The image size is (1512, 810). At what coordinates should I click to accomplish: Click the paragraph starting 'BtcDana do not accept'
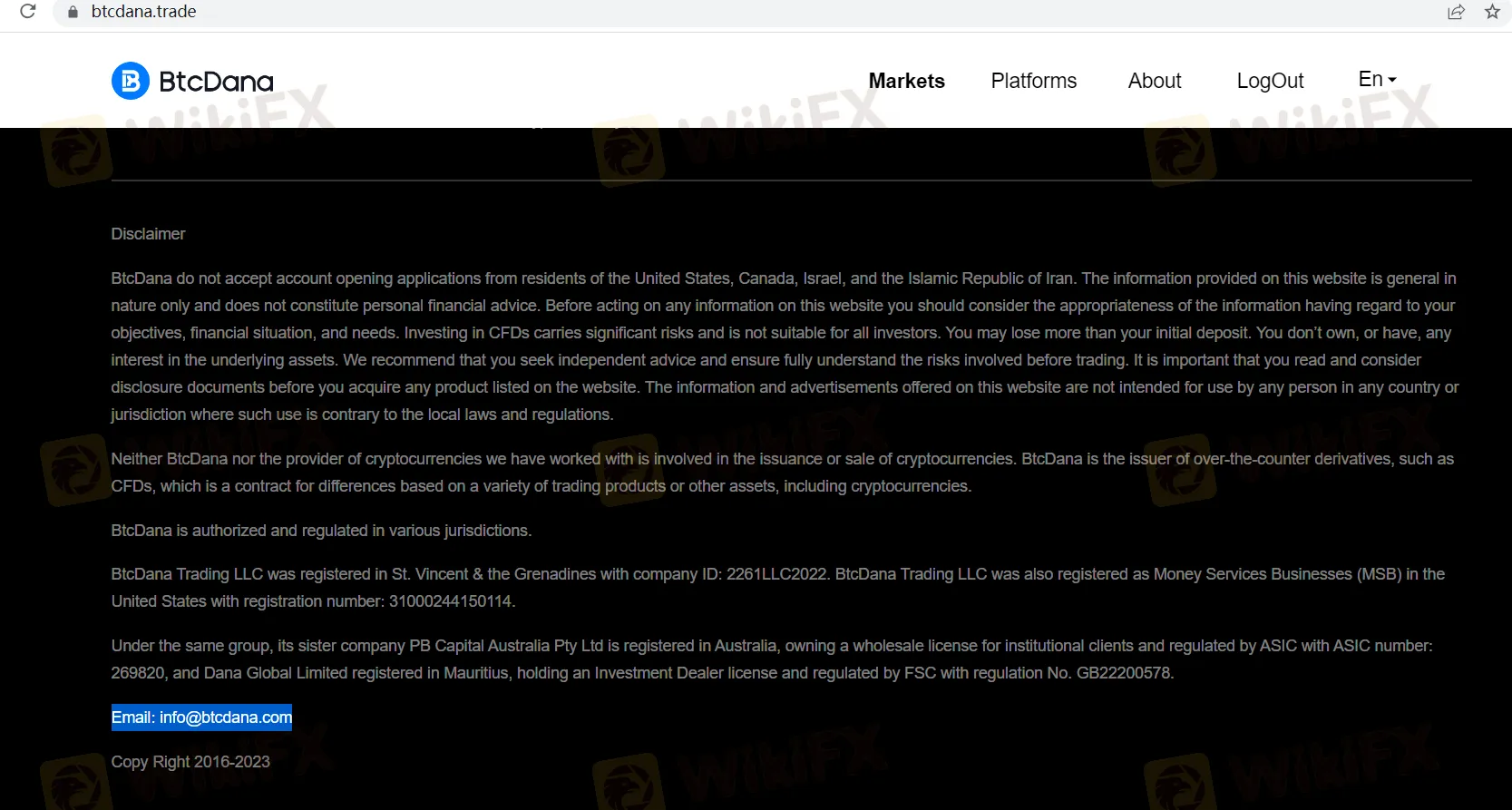tap(784, 346)
